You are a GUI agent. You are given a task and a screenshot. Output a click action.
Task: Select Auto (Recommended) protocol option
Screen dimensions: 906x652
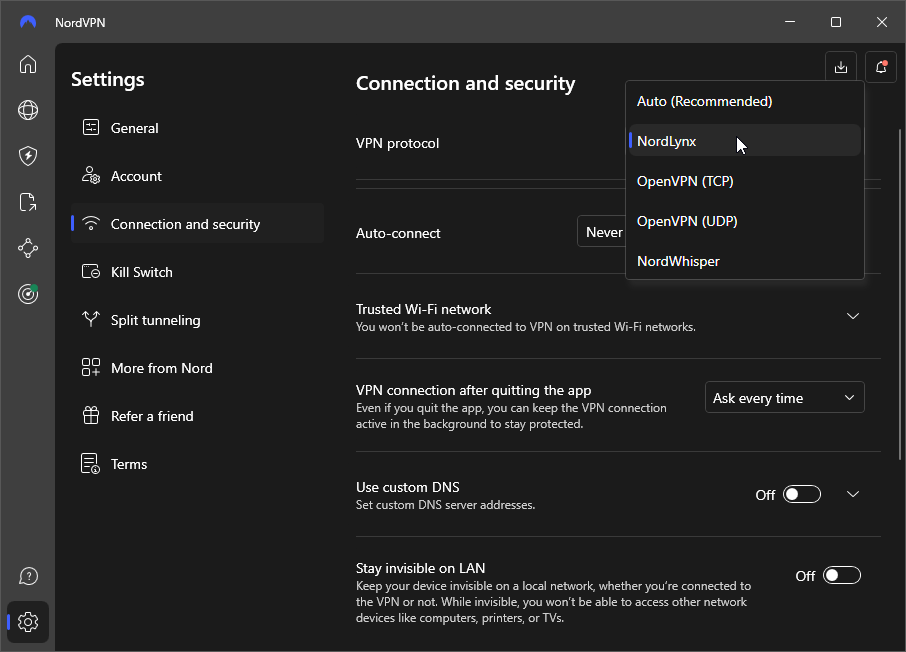pyautogui.click(x=745, y=101)
